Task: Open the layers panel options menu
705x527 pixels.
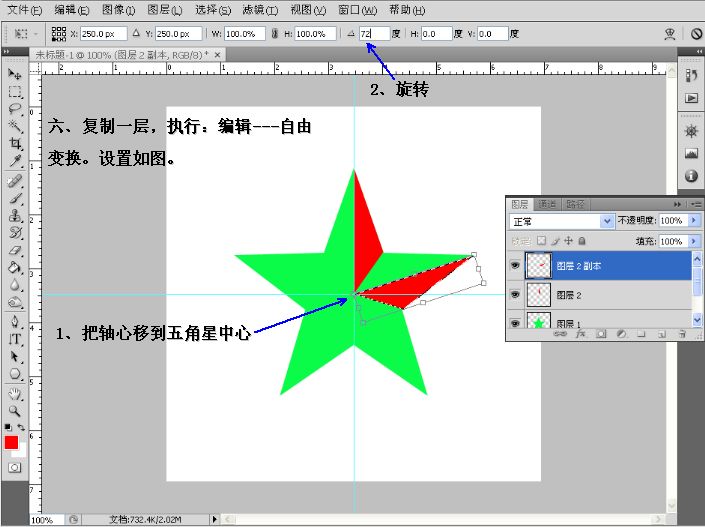Action: coord(696,204)
